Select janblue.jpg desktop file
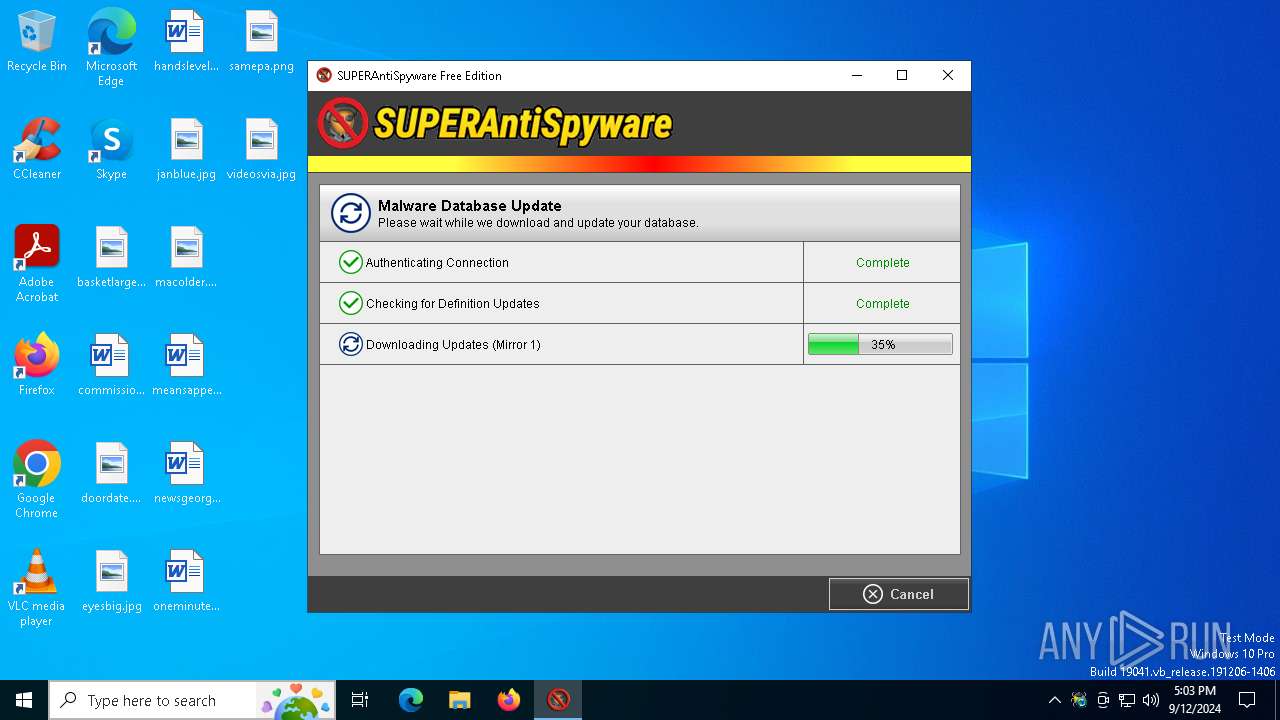The height and width of the screenshot is (720, 1280). [186, 149]
